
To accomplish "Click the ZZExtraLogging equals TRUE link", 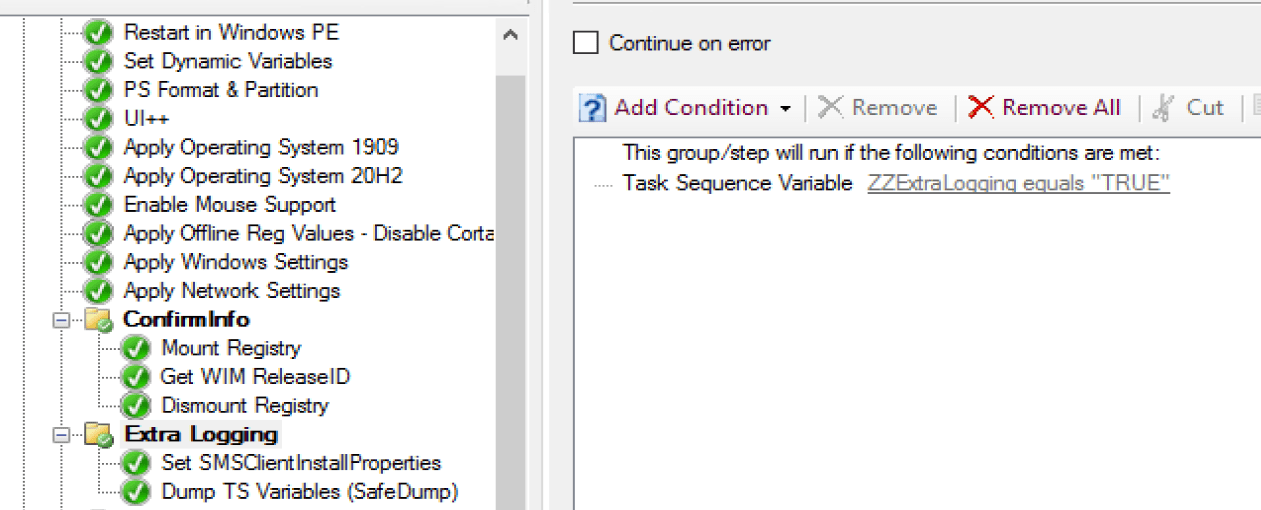I will pyautogui.click(x=1018, y=183).
